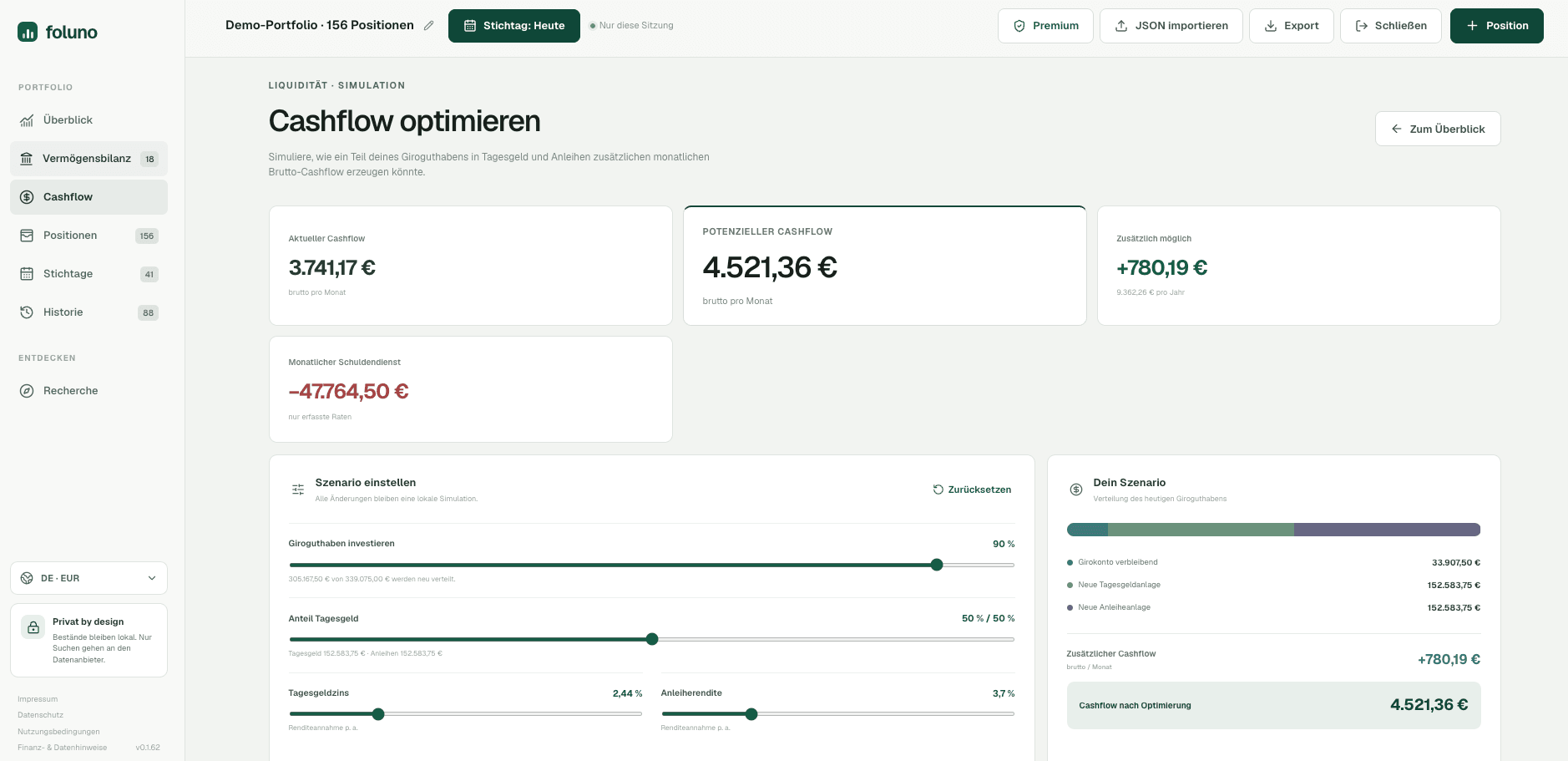The width and height of the screenshot is (1568, 761).
Task: Go back via Zum Überblick
Action: (1437, 129)
